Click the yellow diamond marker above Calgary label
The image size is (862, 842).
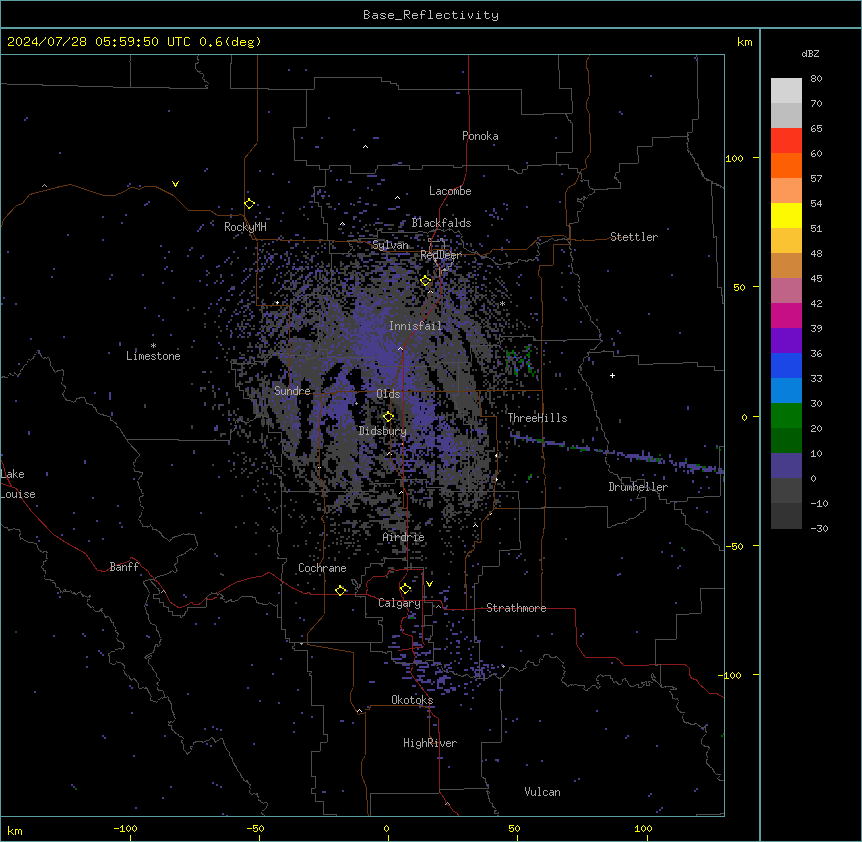[x=405, y=589]
